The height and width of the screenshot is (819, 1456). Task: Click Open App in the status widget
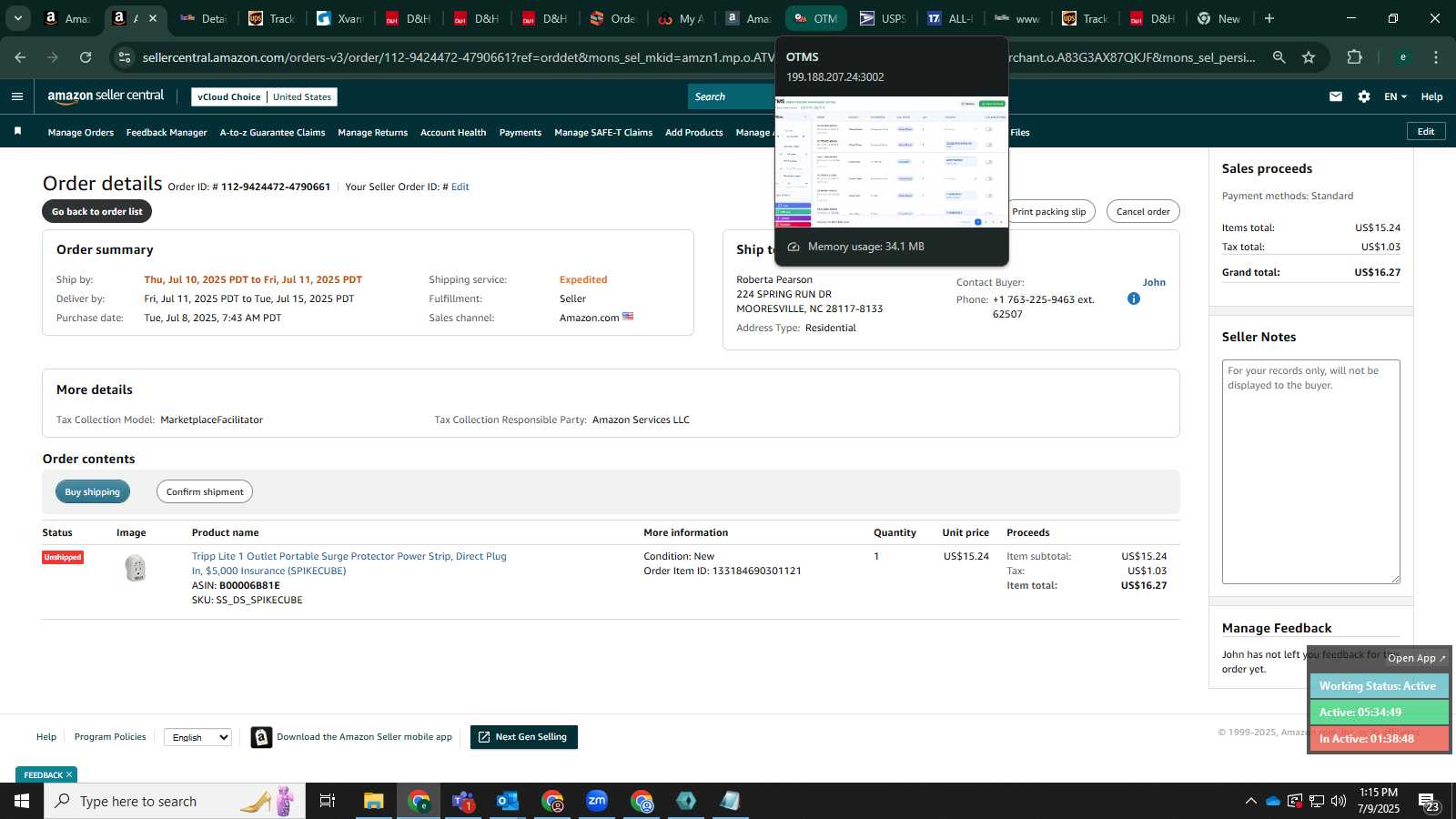(1416, 658)
